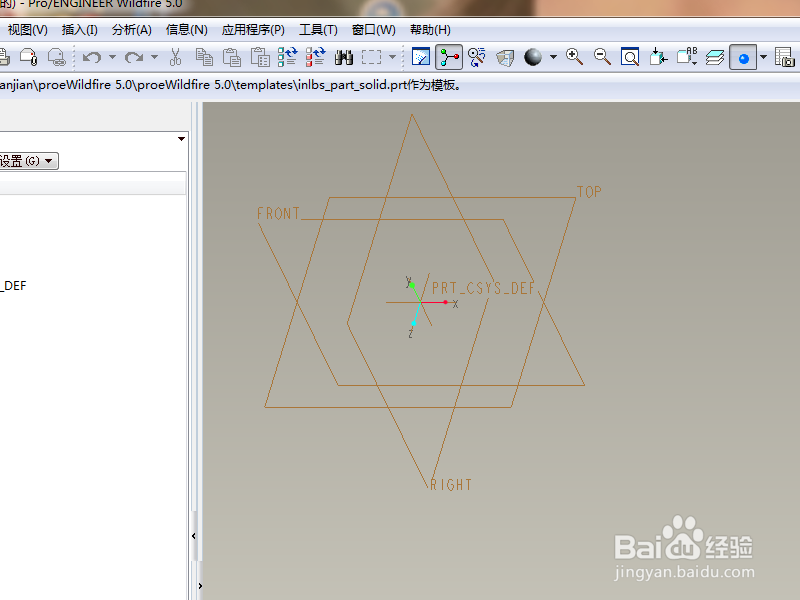The image size is (800, 600).
Task: Select the FRONT datum plane label
Action: (278, 213)
